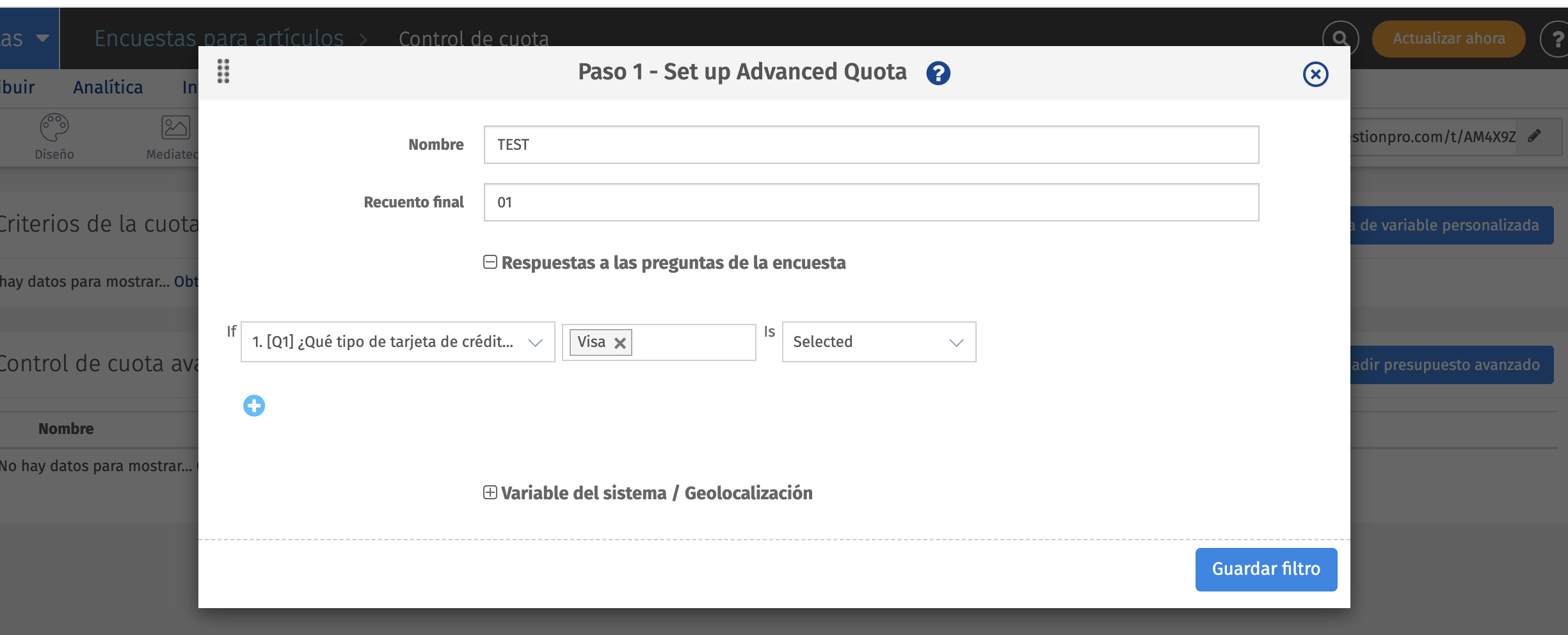The image size is (1568, 635).
Task: Click the Control de cuota breadcrumb text
Action: 474,39
